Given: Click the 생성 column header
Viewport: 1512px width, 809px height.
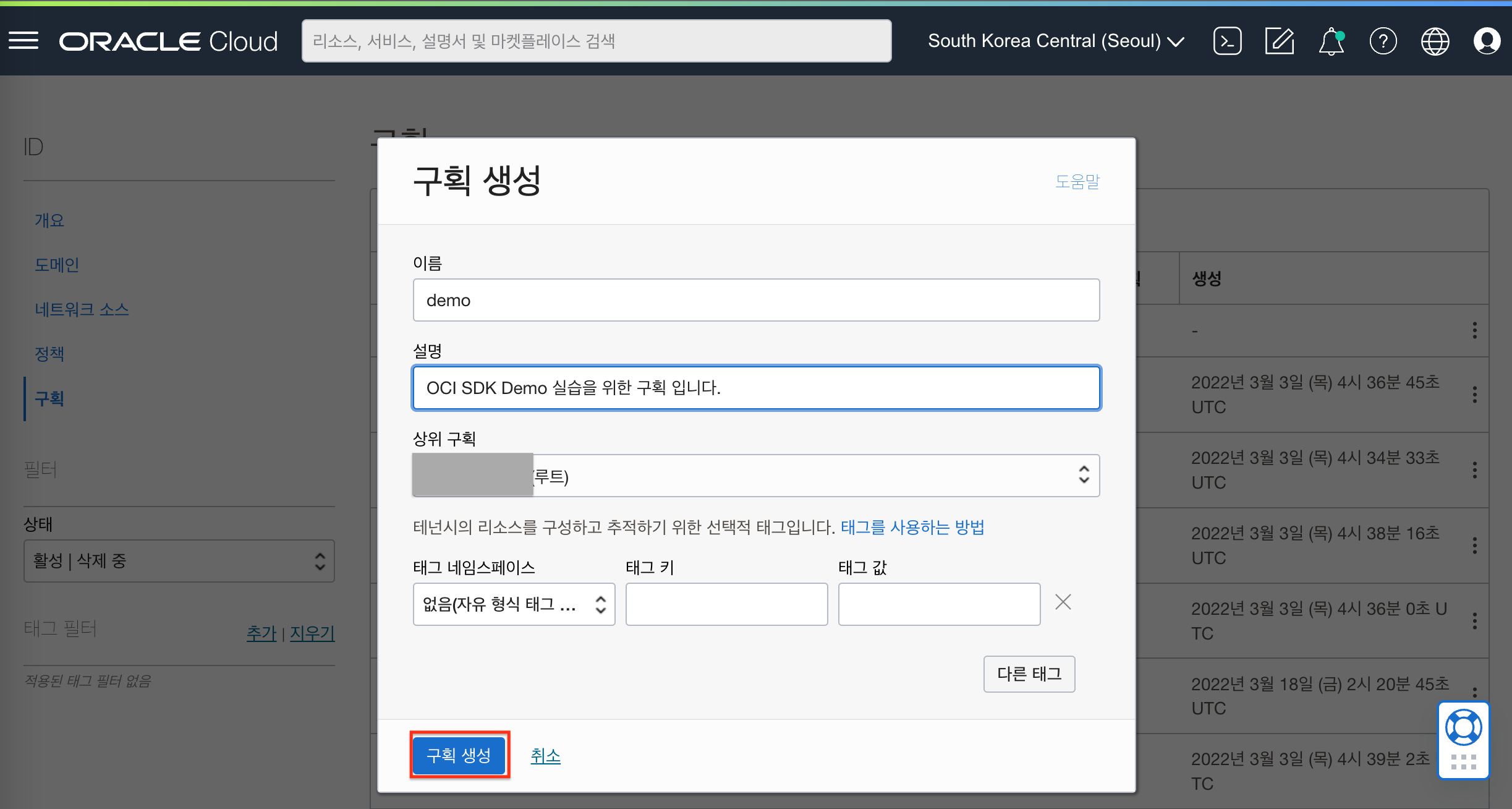Looking at the screenshot, I should [1207, 278].
